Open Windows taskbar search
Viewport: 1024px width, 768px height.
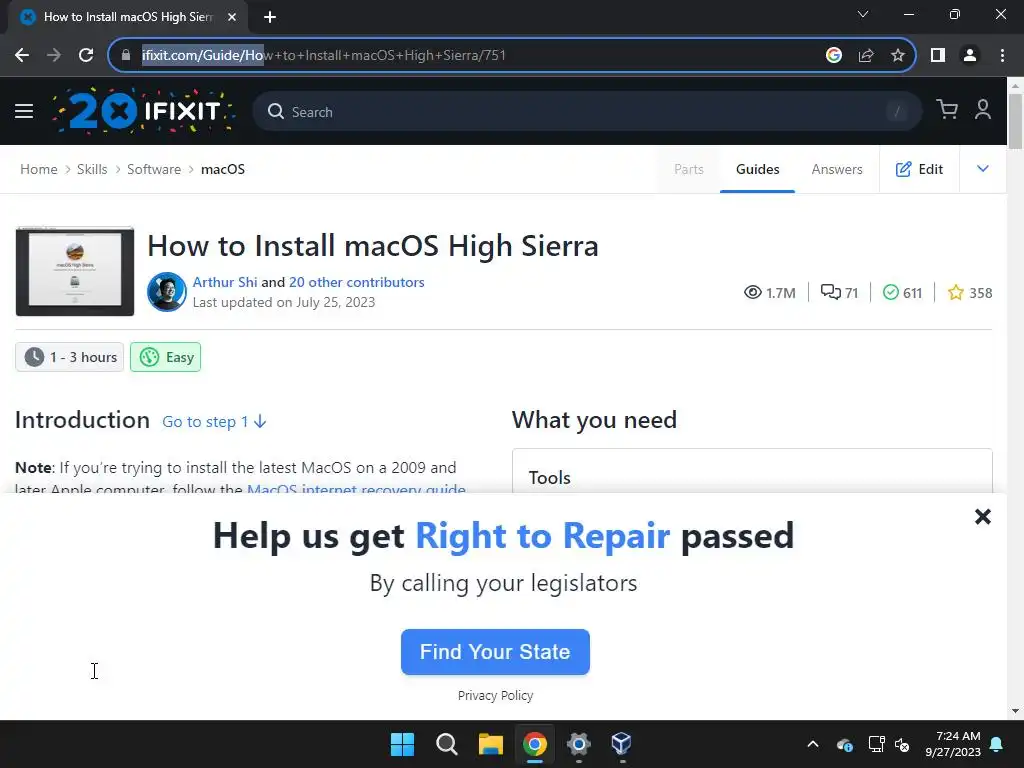[x=447, y=744]
